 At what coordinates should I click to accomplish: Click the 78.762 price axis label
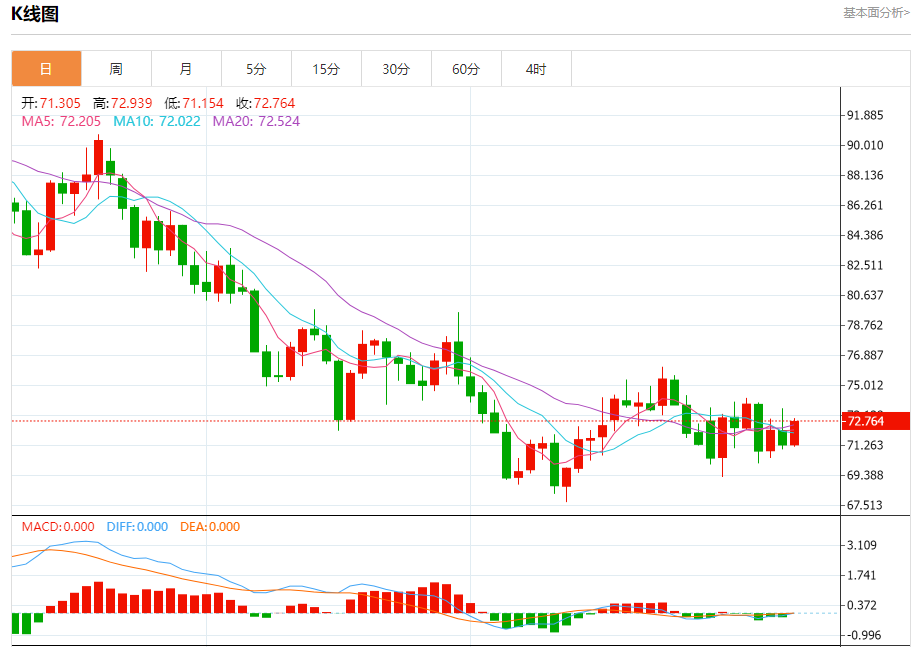865,325
